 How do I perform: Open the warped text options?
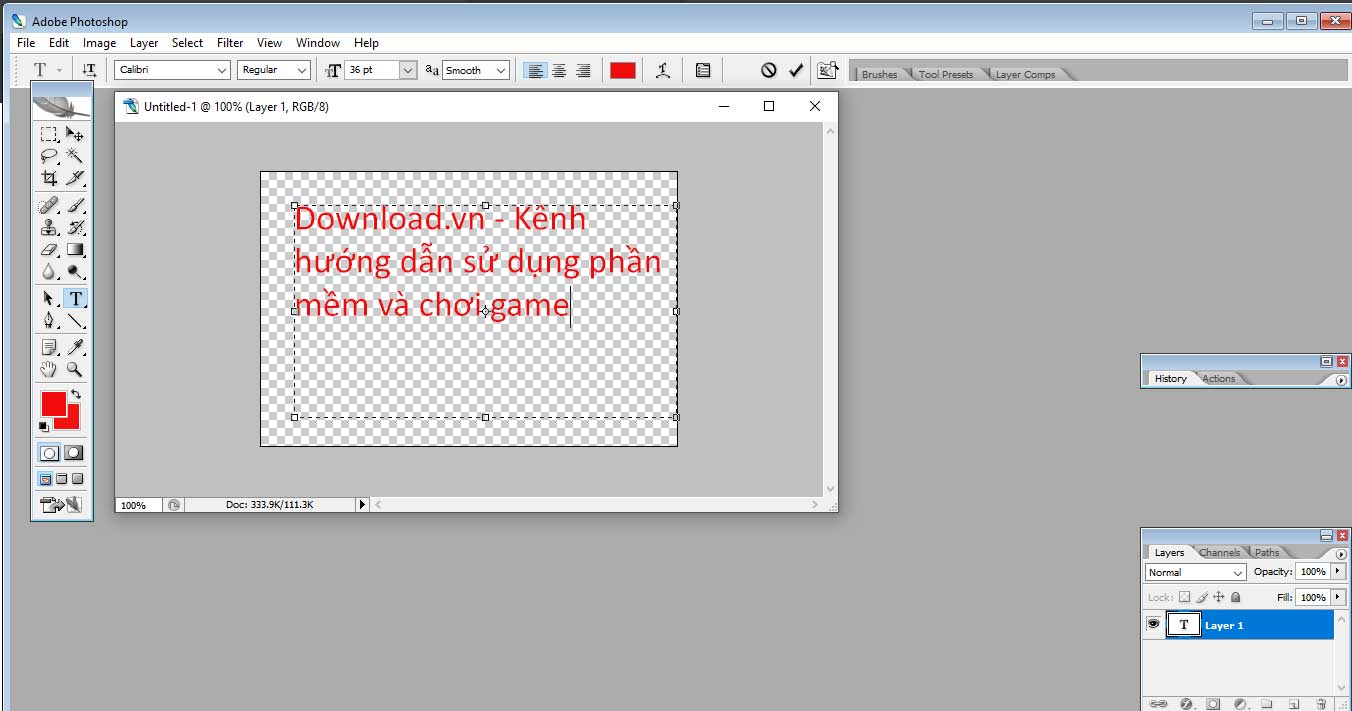(662, 70)
